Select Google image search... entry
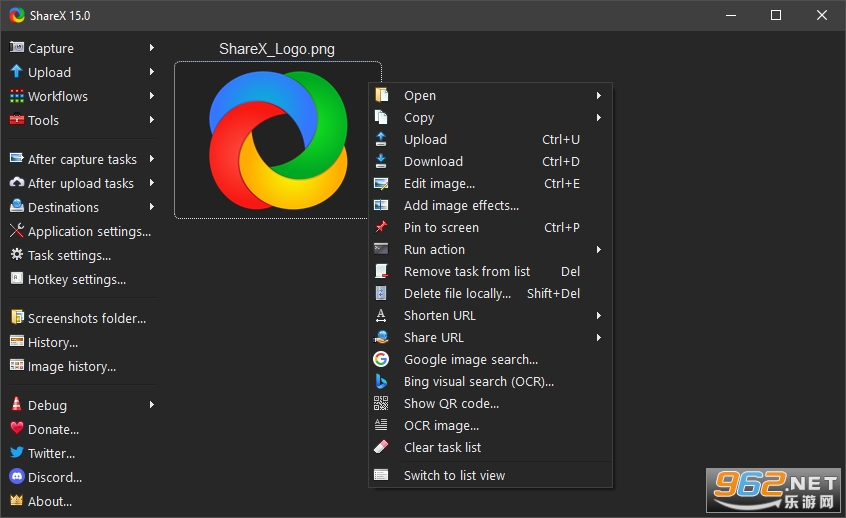This screenshot has height=518, width=846. pyautogui.click(x=490, y=359)
